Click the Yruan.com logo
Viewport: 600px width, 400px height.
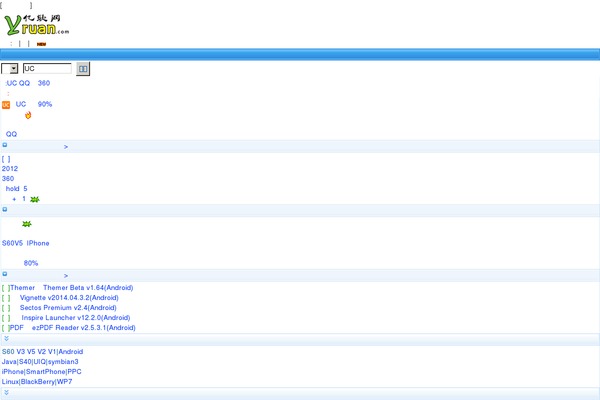click(37, 25)
